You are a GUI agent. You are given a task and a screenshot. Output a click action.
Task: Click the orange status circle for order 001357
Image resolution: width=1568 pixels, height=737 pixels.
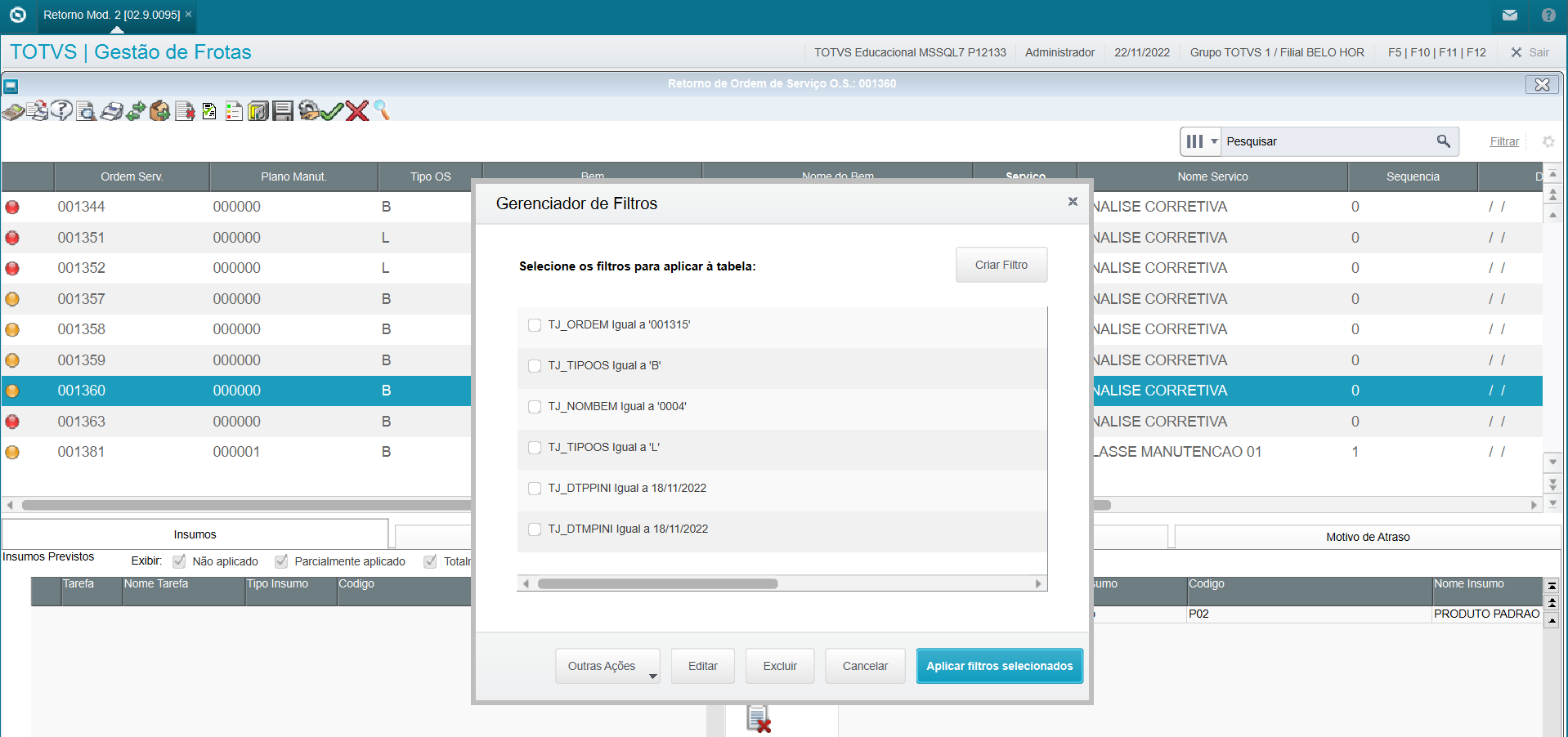(12, 299)
